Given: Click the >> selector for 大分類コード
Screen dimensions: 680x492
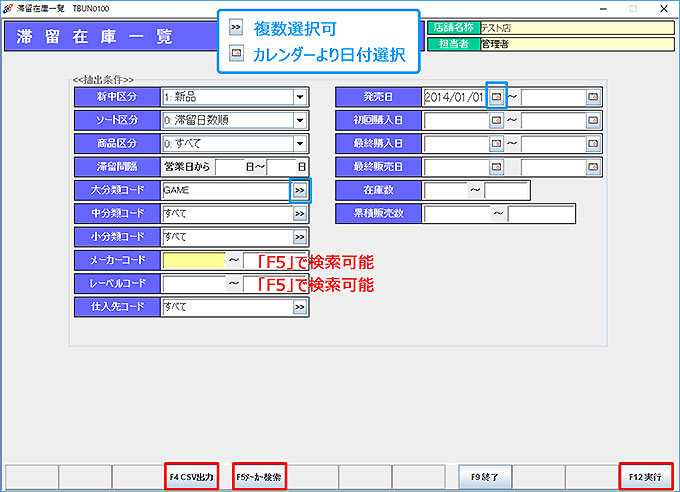Looking at the screenshot, I should click(300, 190).
